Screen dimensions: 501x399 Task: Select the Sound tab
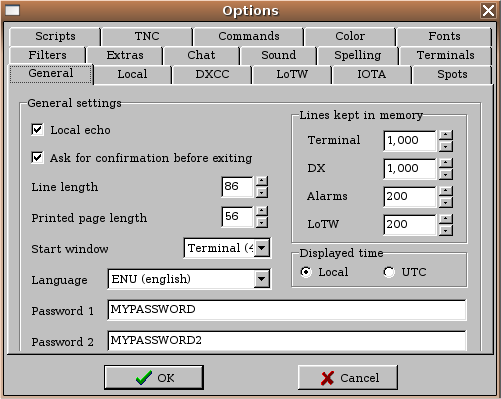pyautogui.click(x=278, y=55)
